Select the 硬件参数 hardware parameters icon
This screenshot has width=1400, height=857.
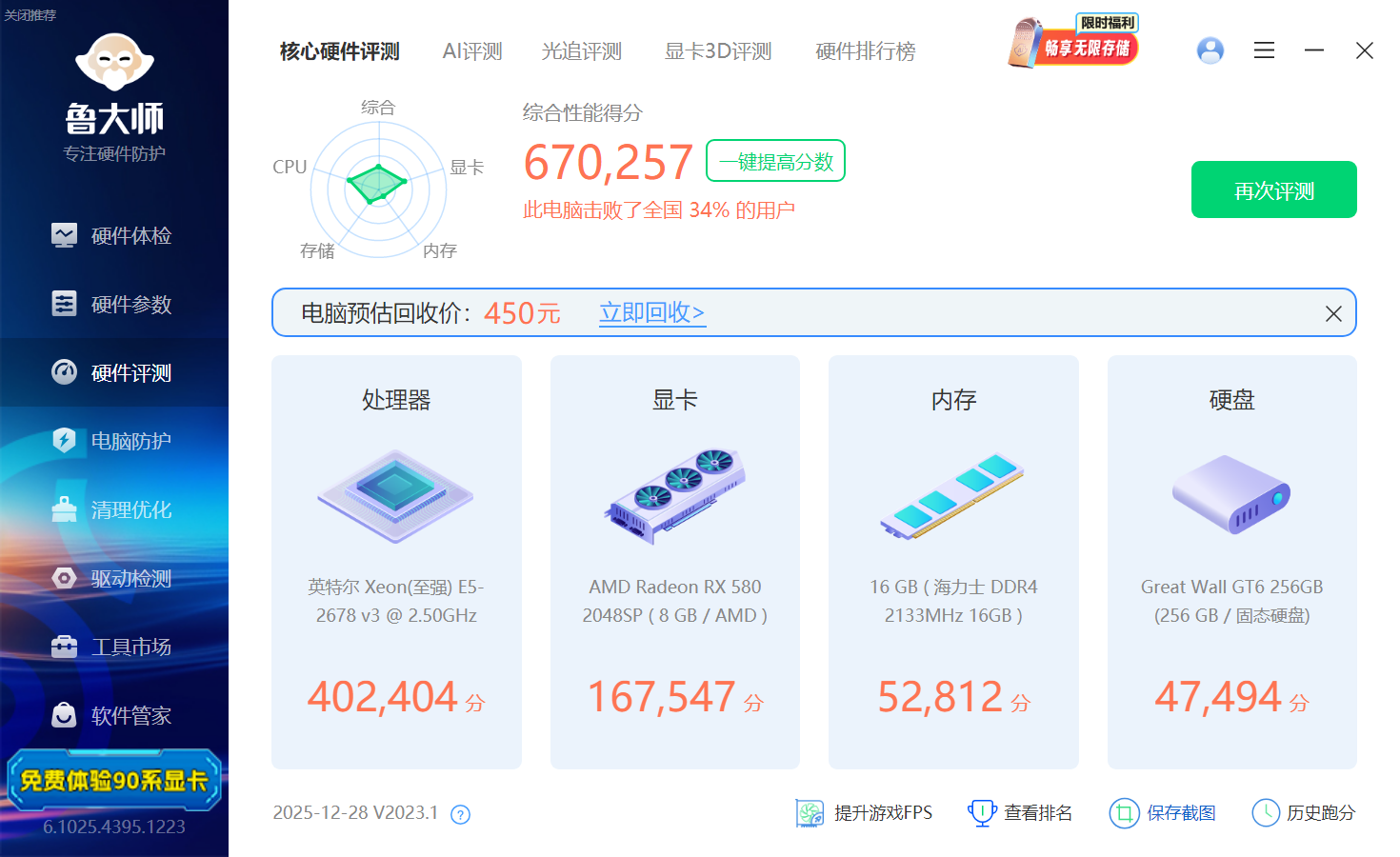(64, 304)
